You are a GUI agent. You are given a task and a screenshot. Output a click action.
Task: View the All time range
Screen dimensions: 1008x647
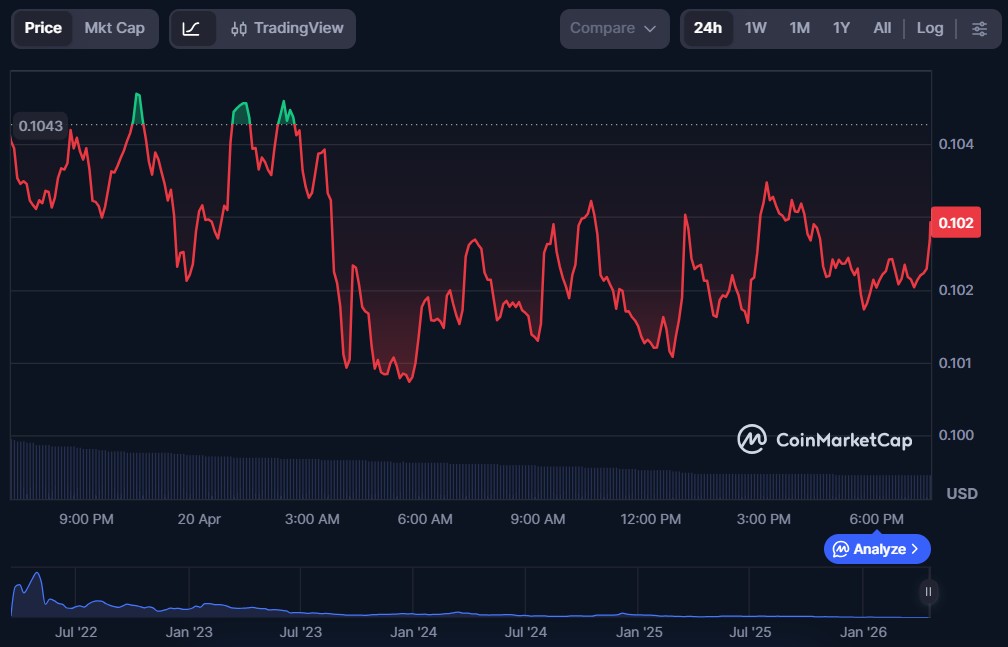pos(882,28)
